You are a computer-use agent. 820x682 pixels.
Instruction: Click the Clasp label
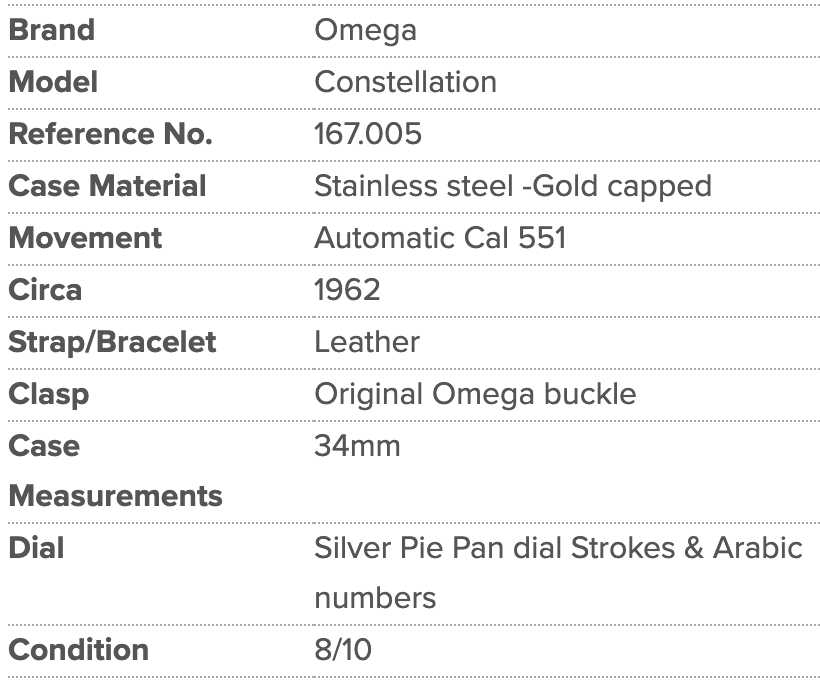coord(49,395)
